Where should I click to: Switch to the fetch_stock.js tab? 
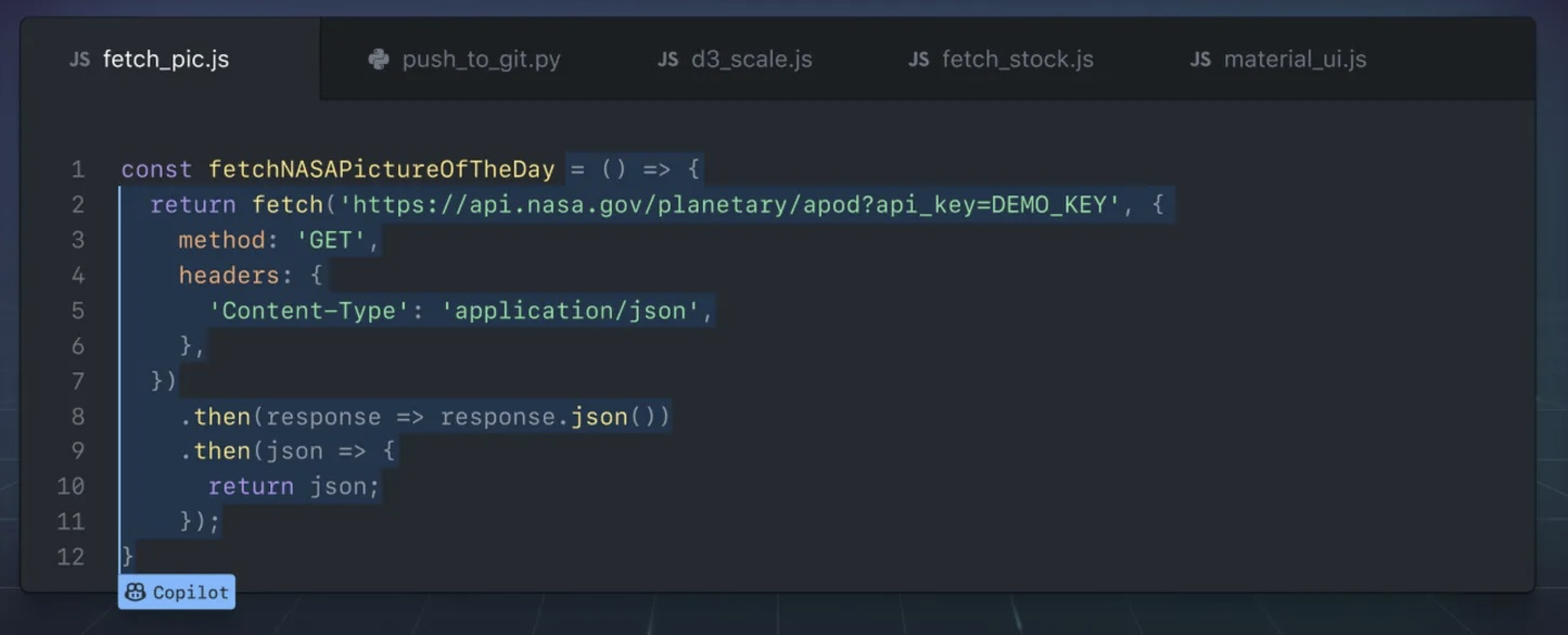pyautogui.click(x=1017, y=59)
